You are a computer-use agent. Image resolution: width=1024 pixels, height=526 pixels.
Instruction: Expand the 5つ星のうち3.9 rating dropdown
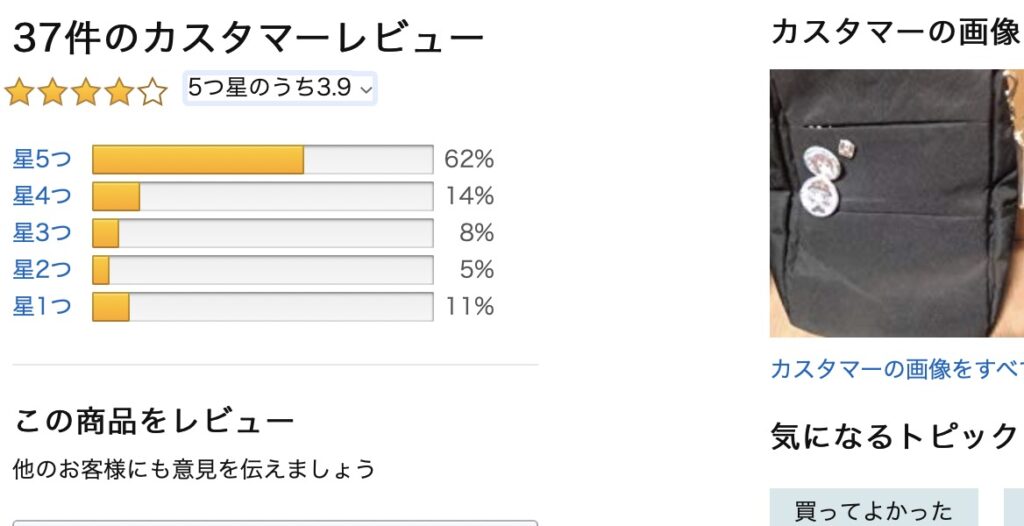(x=280, y=88)
